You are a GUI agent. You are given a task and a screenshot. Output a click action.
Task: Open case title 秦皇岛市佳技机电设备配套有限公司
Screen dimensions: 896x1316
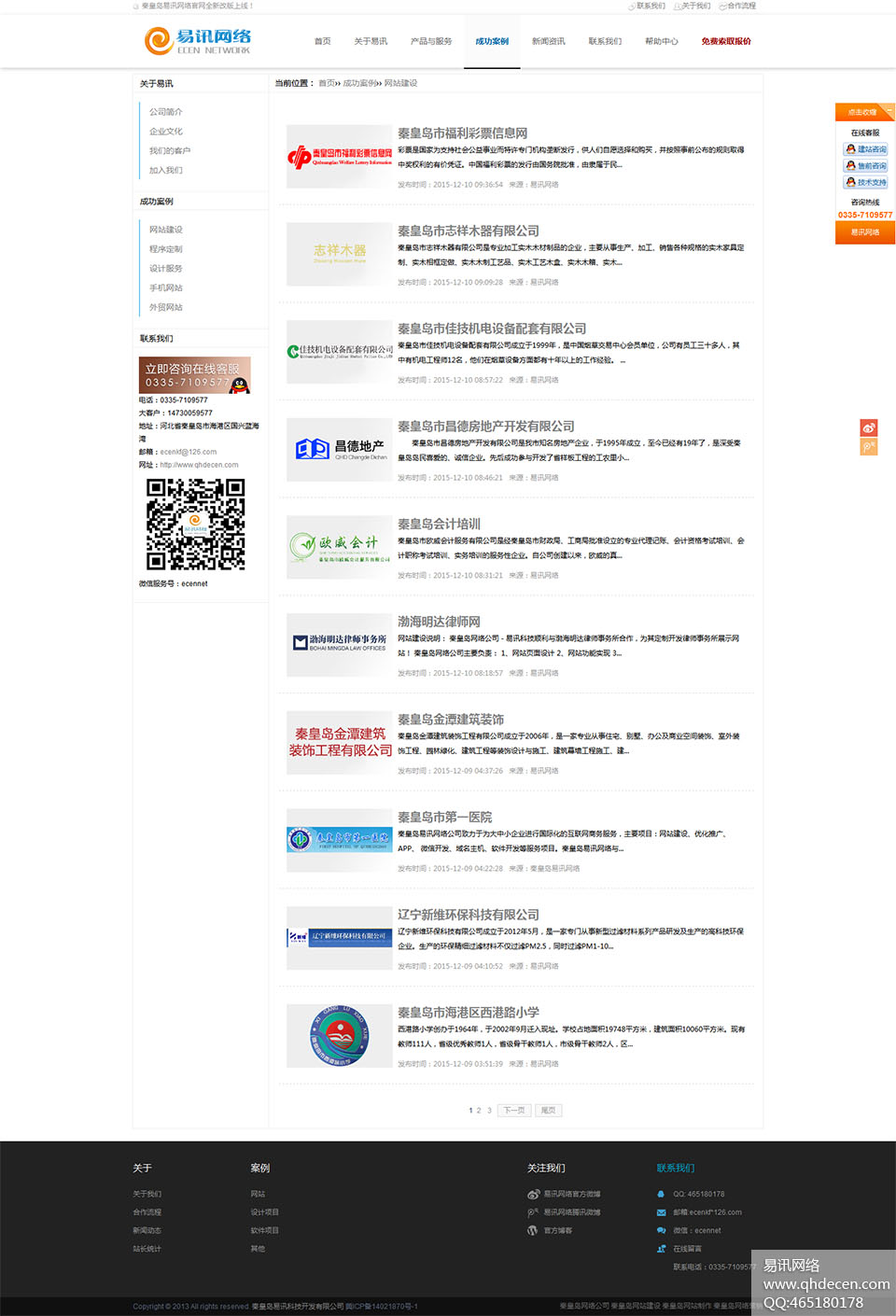click(492, 329)
